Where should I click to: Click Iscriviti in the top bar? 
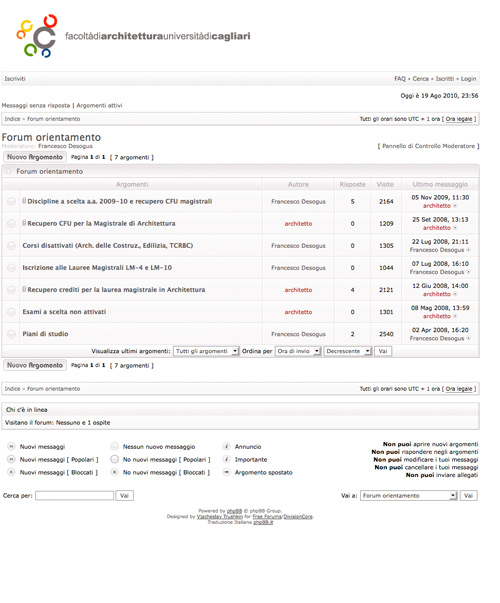click(15, 78)
